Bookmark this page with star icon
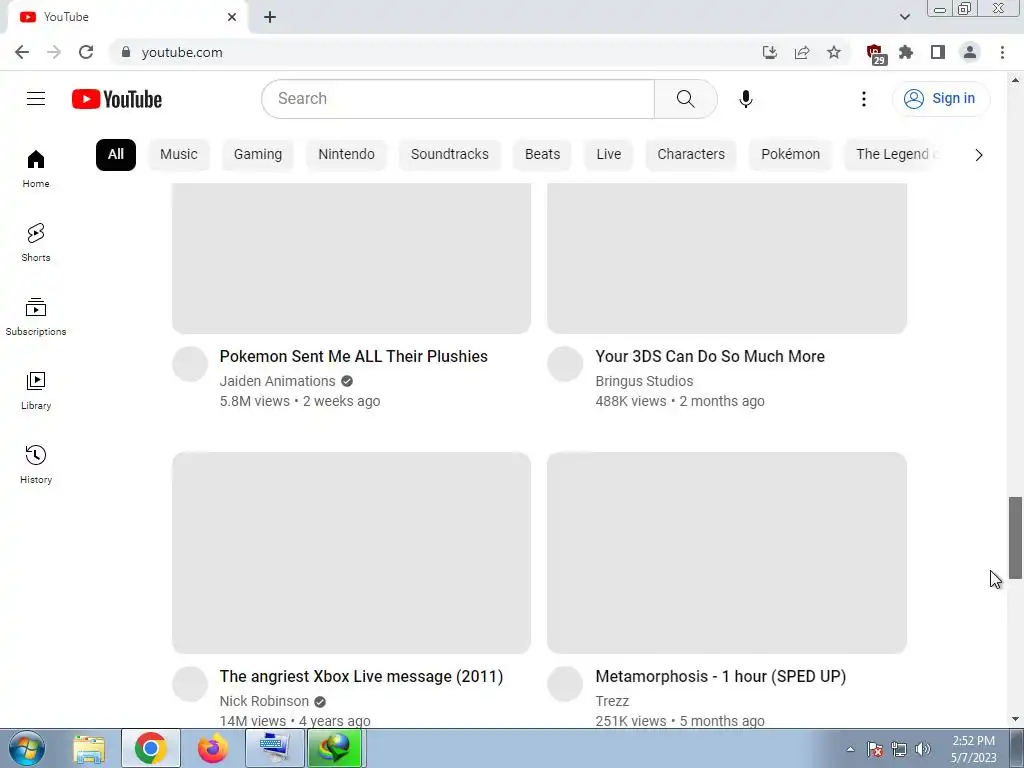This screenshot has height=768, width=1024. pyautogui.click(x=833, y=52)
